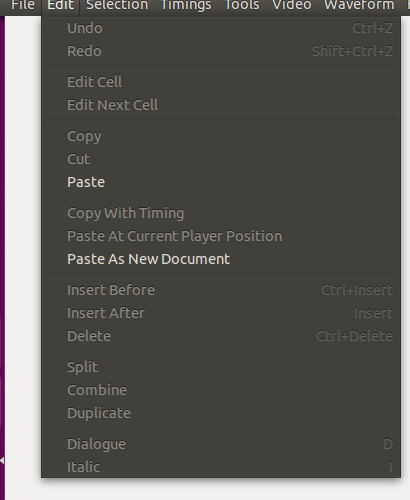Open the Tools menu
410x500 pixels.
pyautogui.click(x=242, y=5)
